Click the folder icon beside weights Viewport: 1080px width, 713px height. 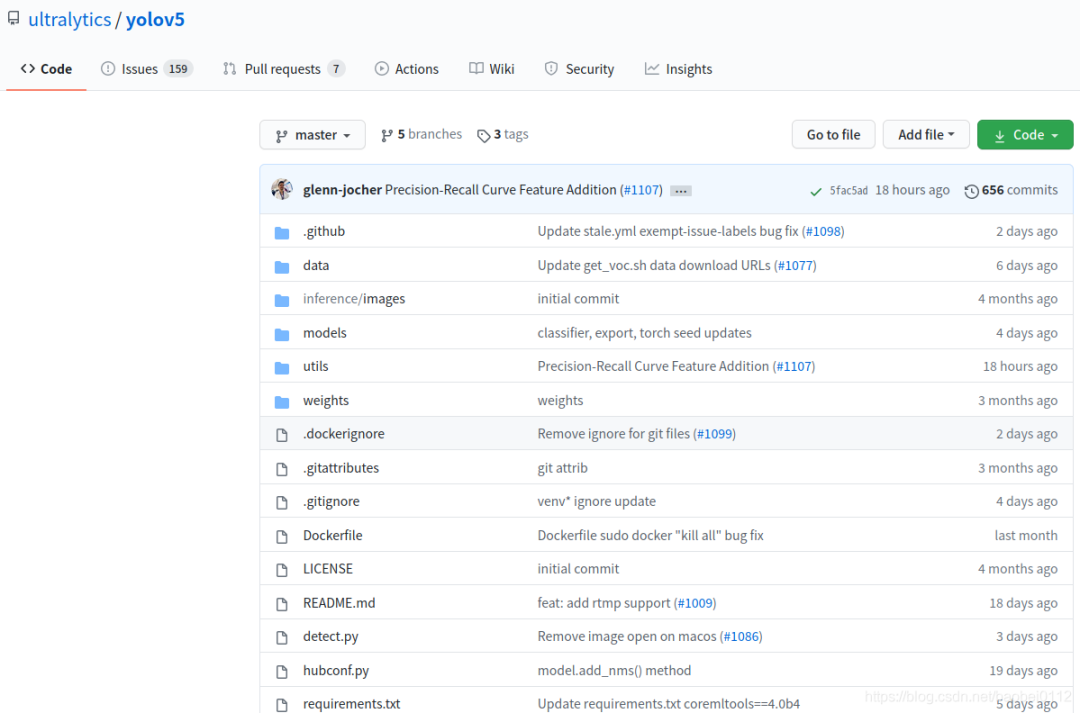tap(282, 401)
